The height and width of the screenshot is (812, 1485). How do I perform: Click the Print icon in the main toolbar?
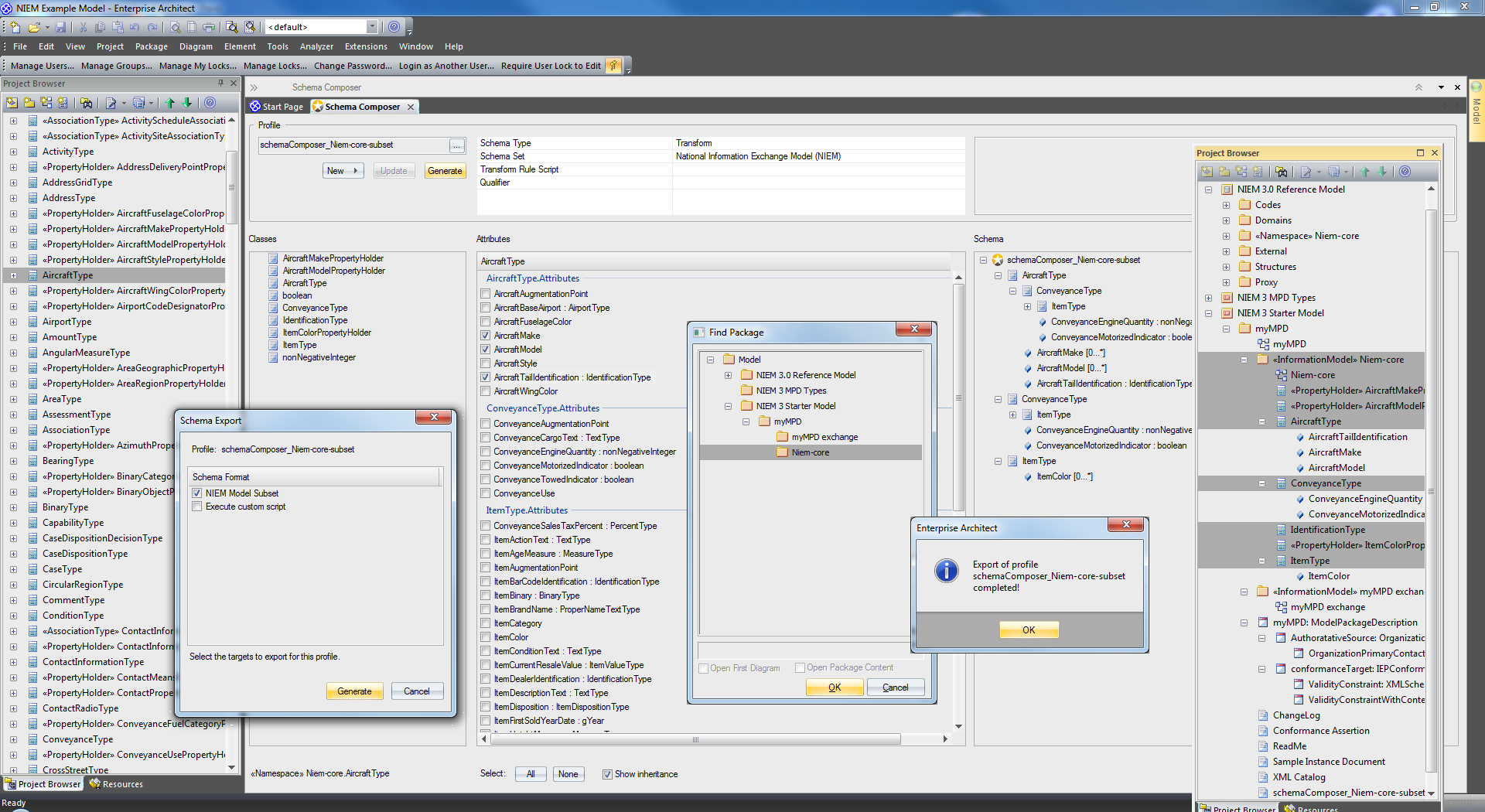pos(209,27)
